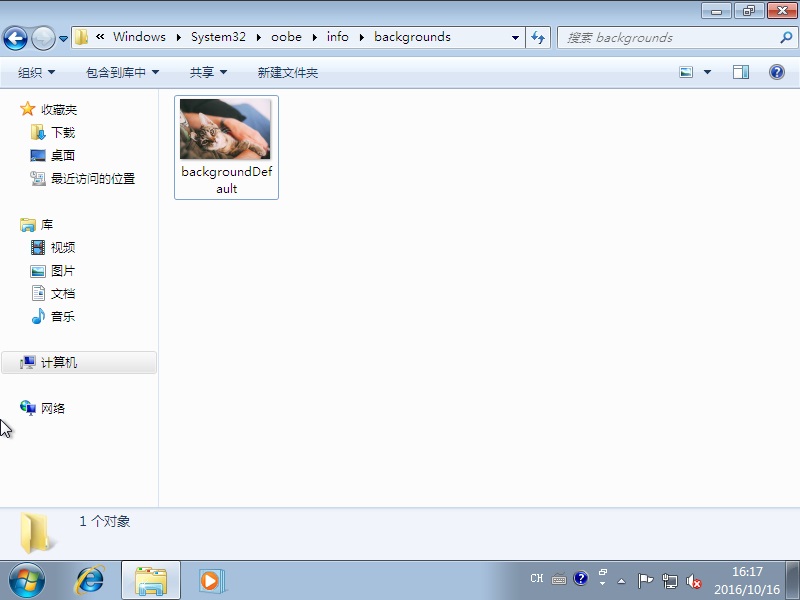Navigate to System32 in the breadcrumb
800x600 pixels.
pos(218,37)
